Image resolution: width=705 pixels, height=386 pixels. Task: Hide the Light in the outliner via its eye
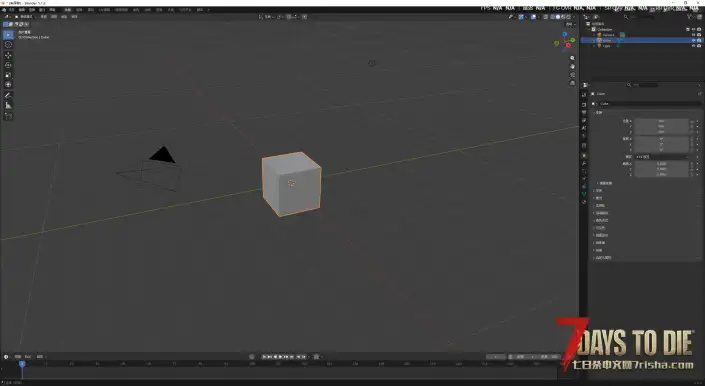point(693,46)
